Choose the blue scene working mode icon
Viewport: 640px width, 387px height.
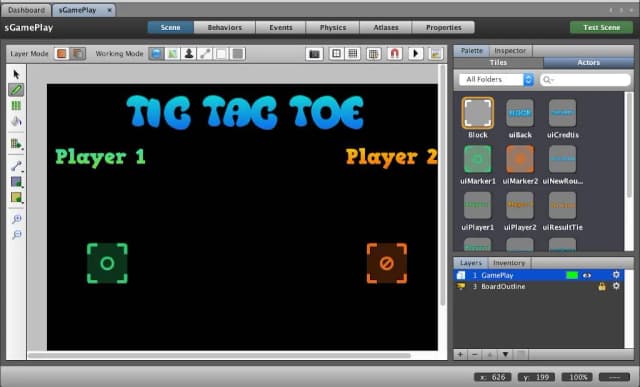tap(156, 53)
